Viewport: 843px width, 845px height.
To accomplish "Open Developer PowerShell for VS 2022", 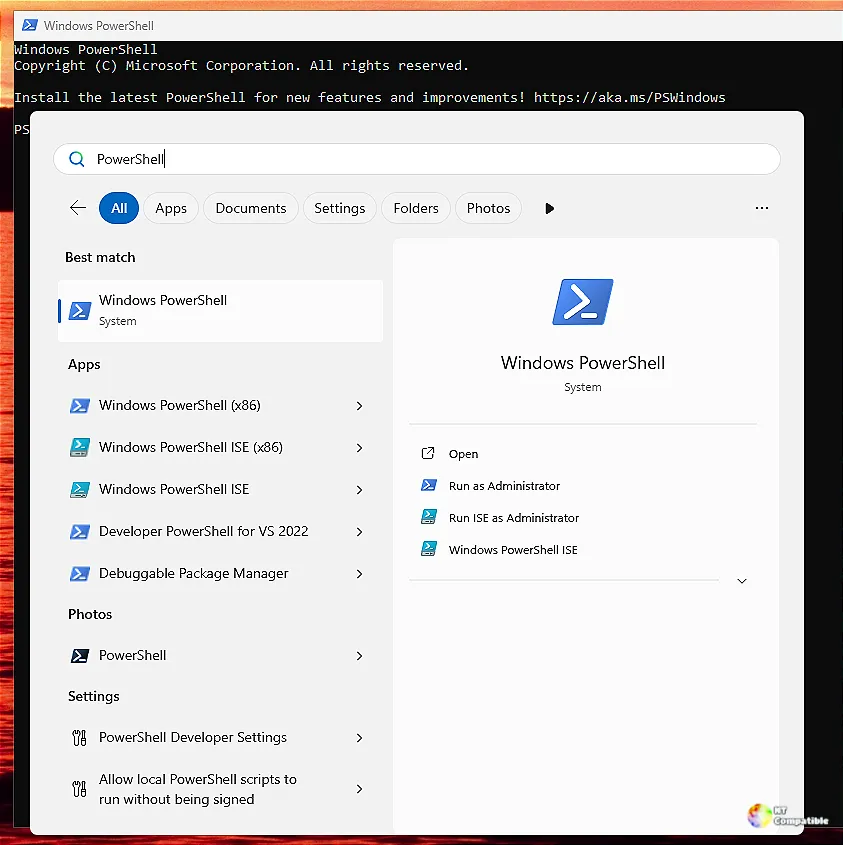I will (220, 532).
